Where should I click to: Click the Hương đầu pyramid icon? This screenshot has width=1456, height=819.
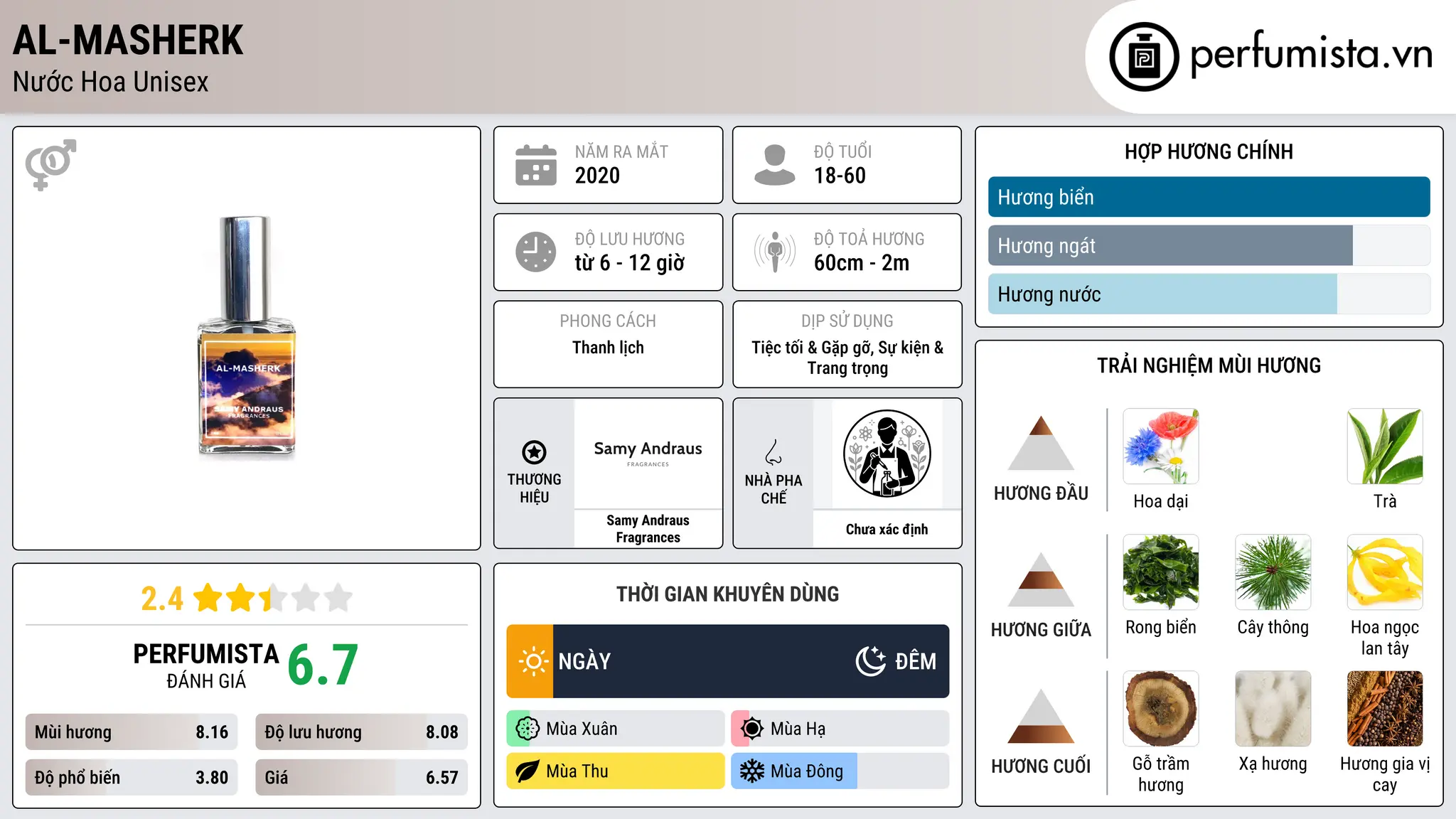tap(1041, 443)
